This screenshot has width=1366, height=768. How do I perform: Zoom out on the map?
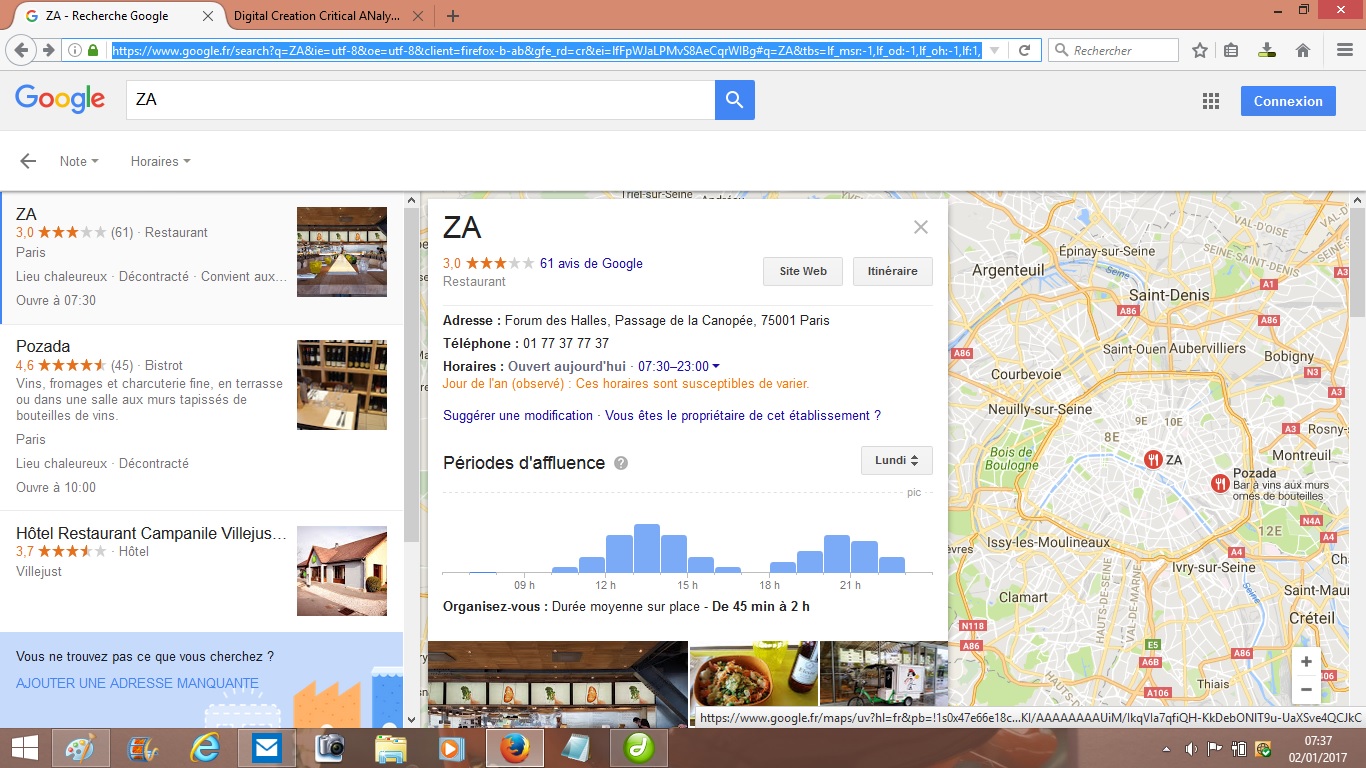pyautogui.click(x=1306, y=689)
